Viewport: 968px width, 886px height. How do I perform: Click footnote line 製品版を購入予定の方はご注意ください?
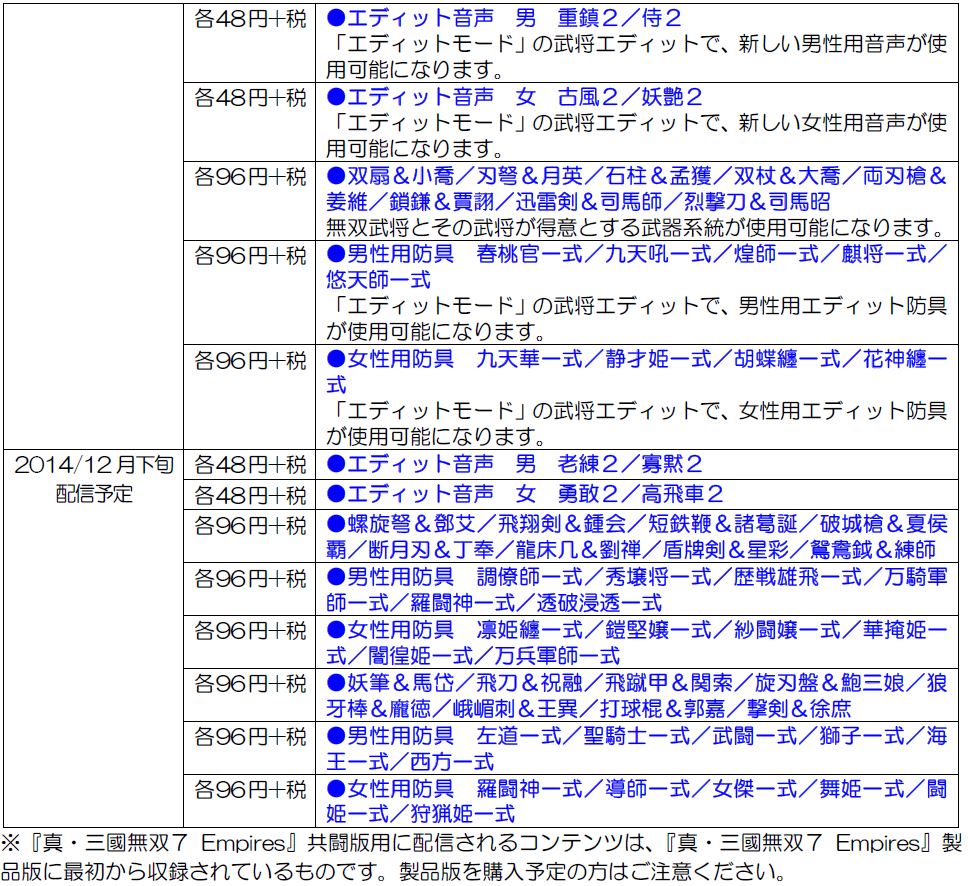pyautogui.click(x=593, y=871)
